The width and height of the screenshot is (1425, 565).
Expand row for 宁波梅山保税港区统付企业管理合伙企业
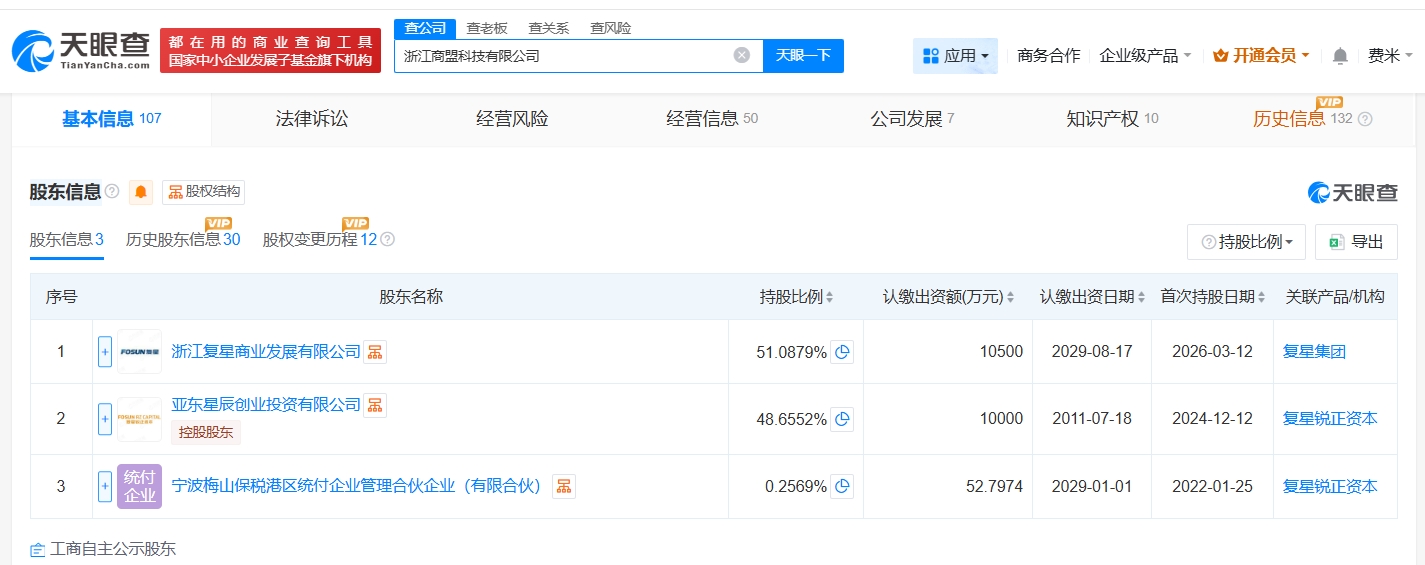point(105,487)
